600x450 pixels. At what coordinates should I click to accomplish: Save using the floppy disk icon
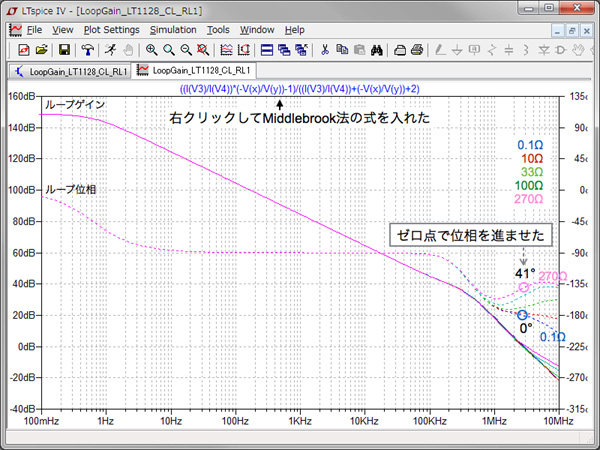[62, 49]
